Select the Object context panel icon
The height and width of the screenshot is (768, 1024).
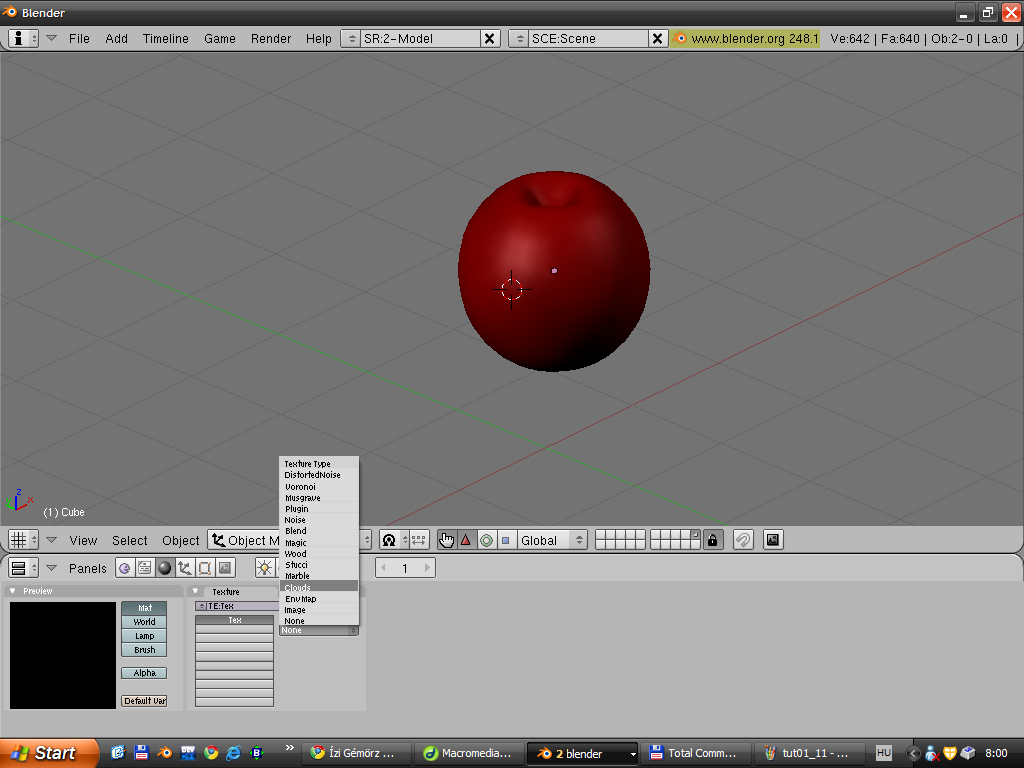click(x=185, y=568)
